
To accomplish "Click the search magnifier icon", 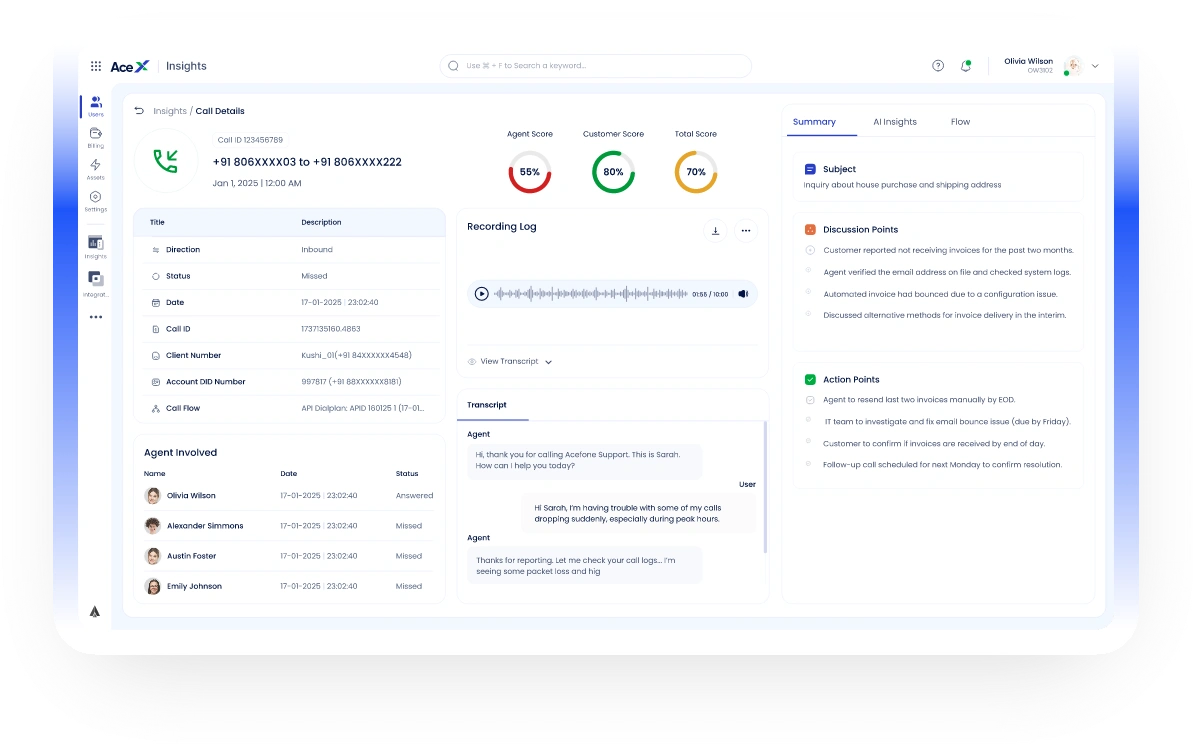I will coord(453,66).
